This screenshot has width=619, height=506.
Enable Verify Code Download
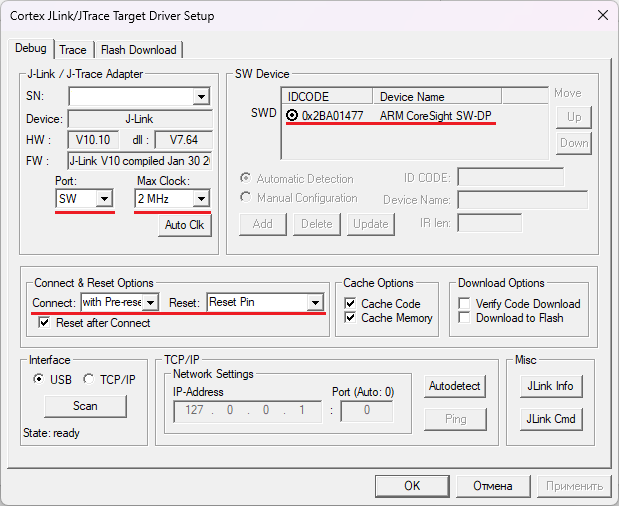coord(465,304)
